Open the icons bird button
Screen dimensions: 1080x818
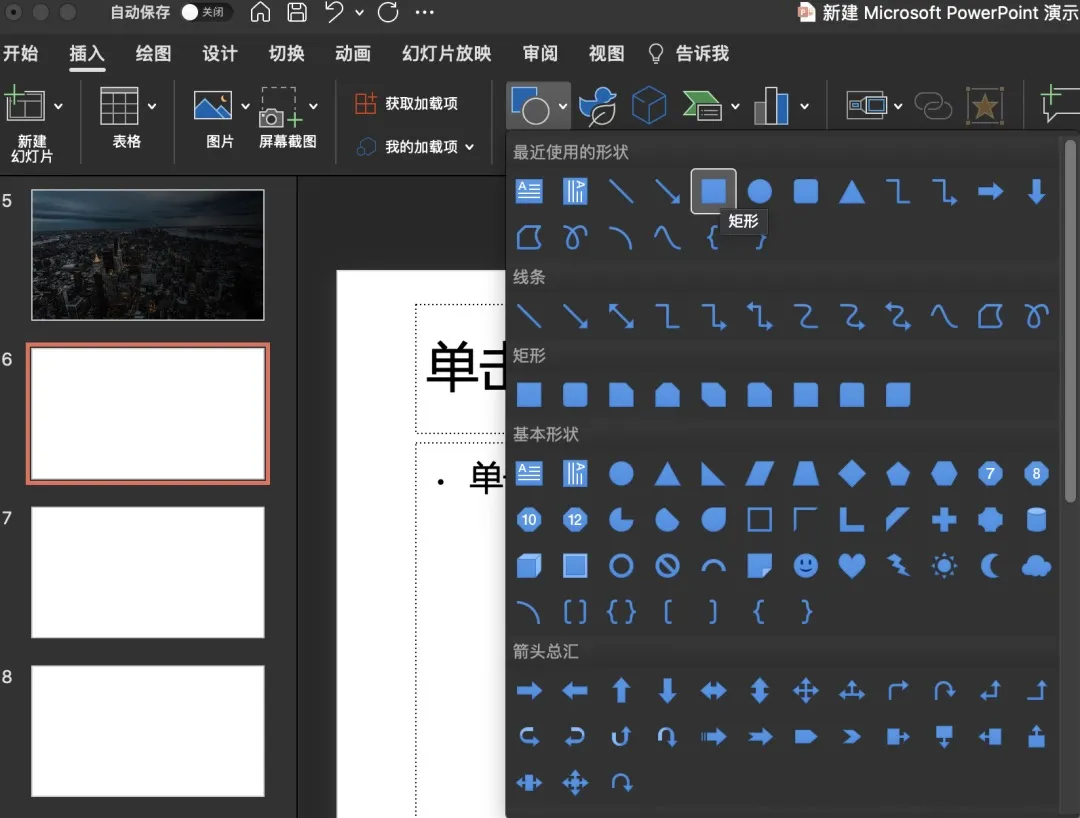598,105
